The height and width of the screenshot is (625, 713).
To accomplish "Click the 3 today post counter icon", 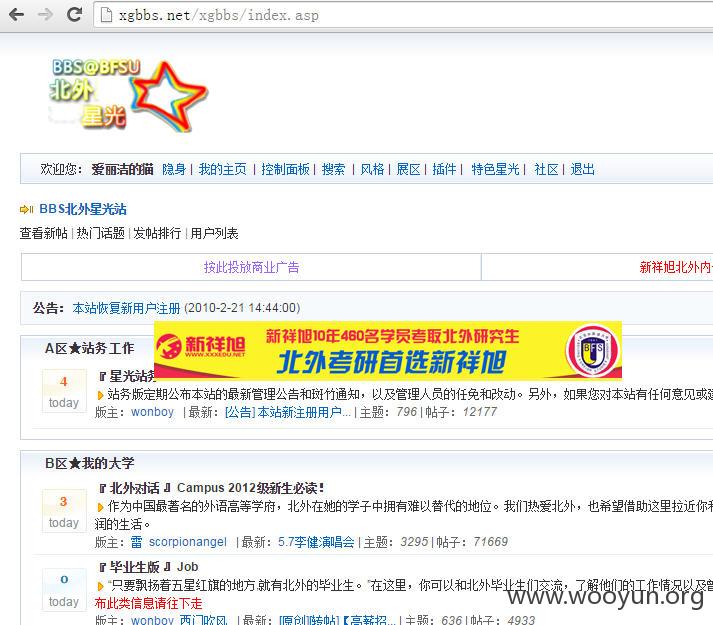I will coord(64,511).
